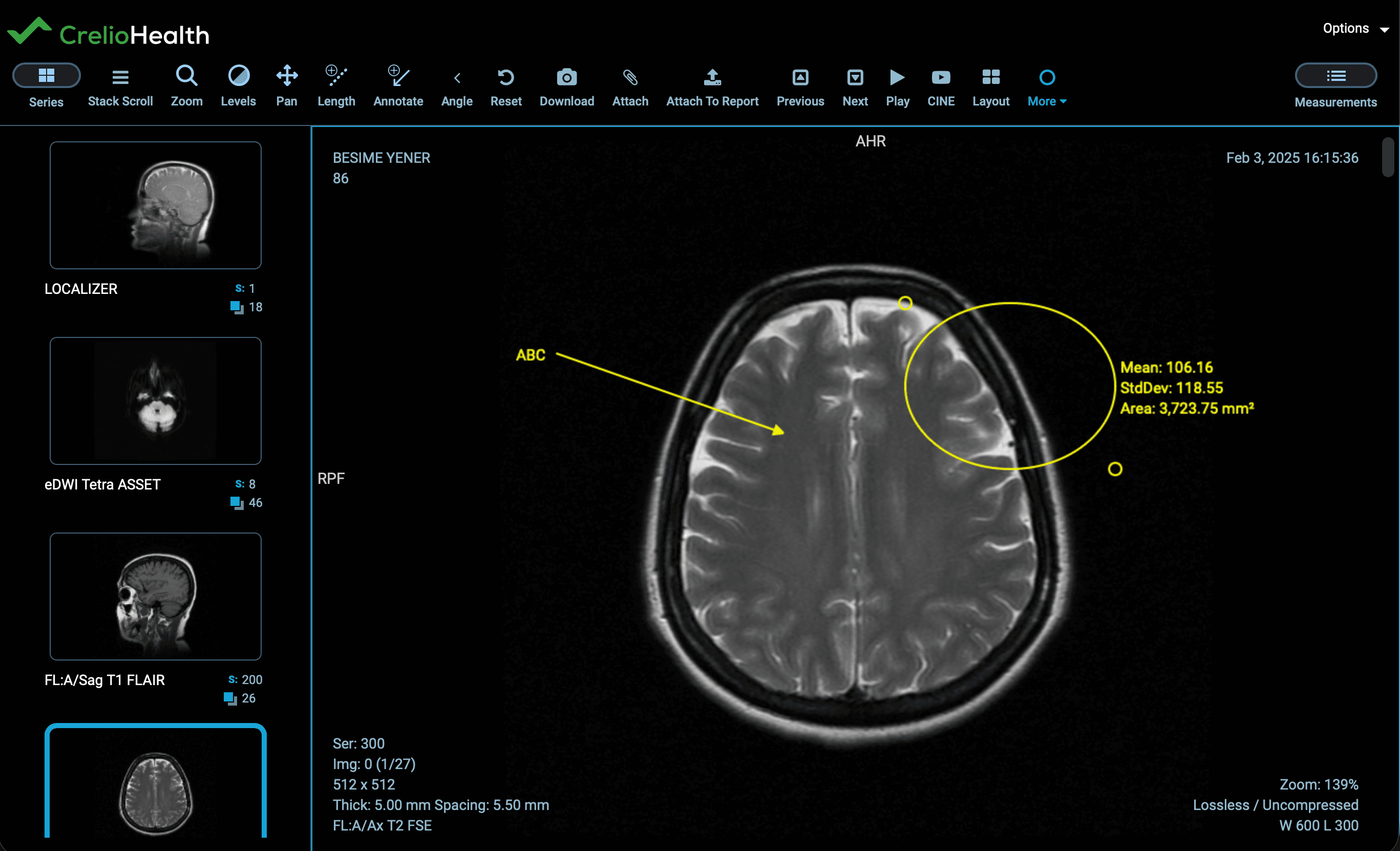Image resolution: width=1400 pixels, height=851 pixels.
Task: Click the Mean: 106.16 measurement text
Action: (1166, 368)
